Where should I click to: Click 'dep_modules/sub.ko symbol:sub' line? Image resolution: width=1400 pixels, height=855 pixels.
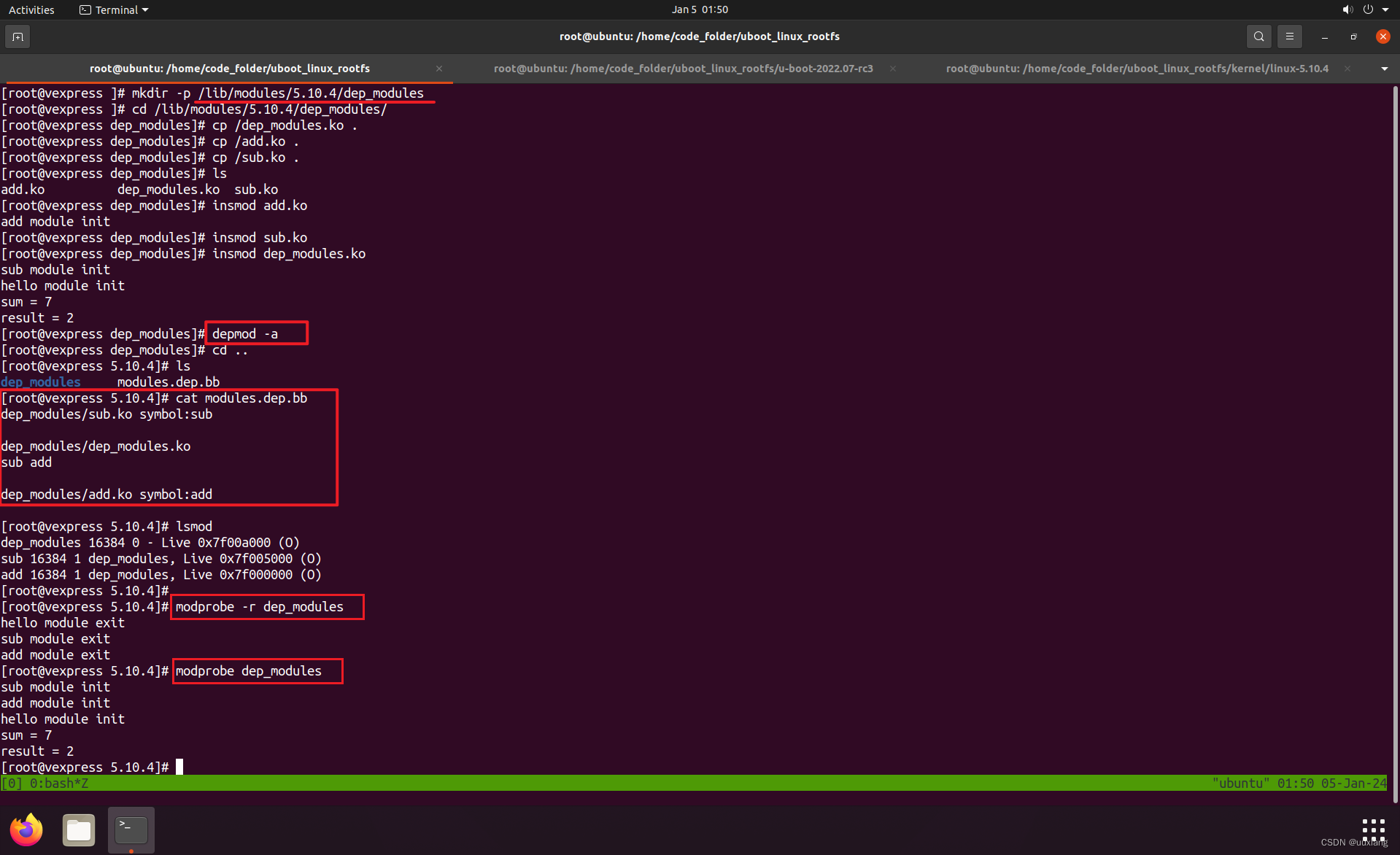tap(107, 414)
